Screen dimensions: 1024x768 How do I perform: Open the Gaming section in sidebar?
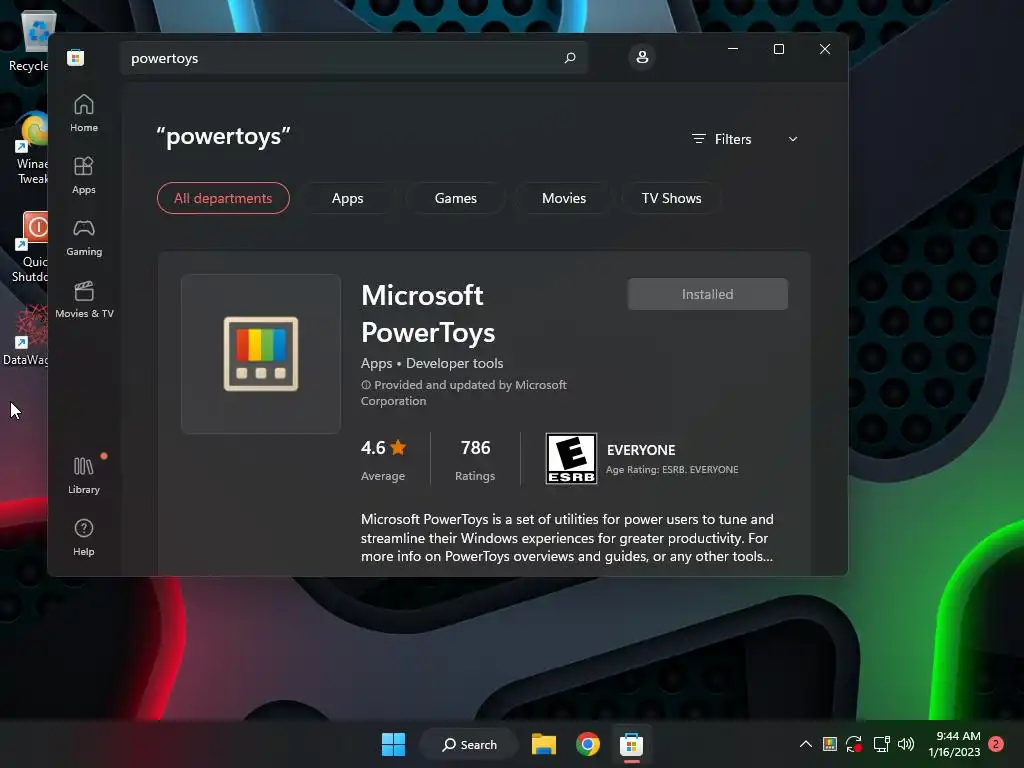coord(84,238)
